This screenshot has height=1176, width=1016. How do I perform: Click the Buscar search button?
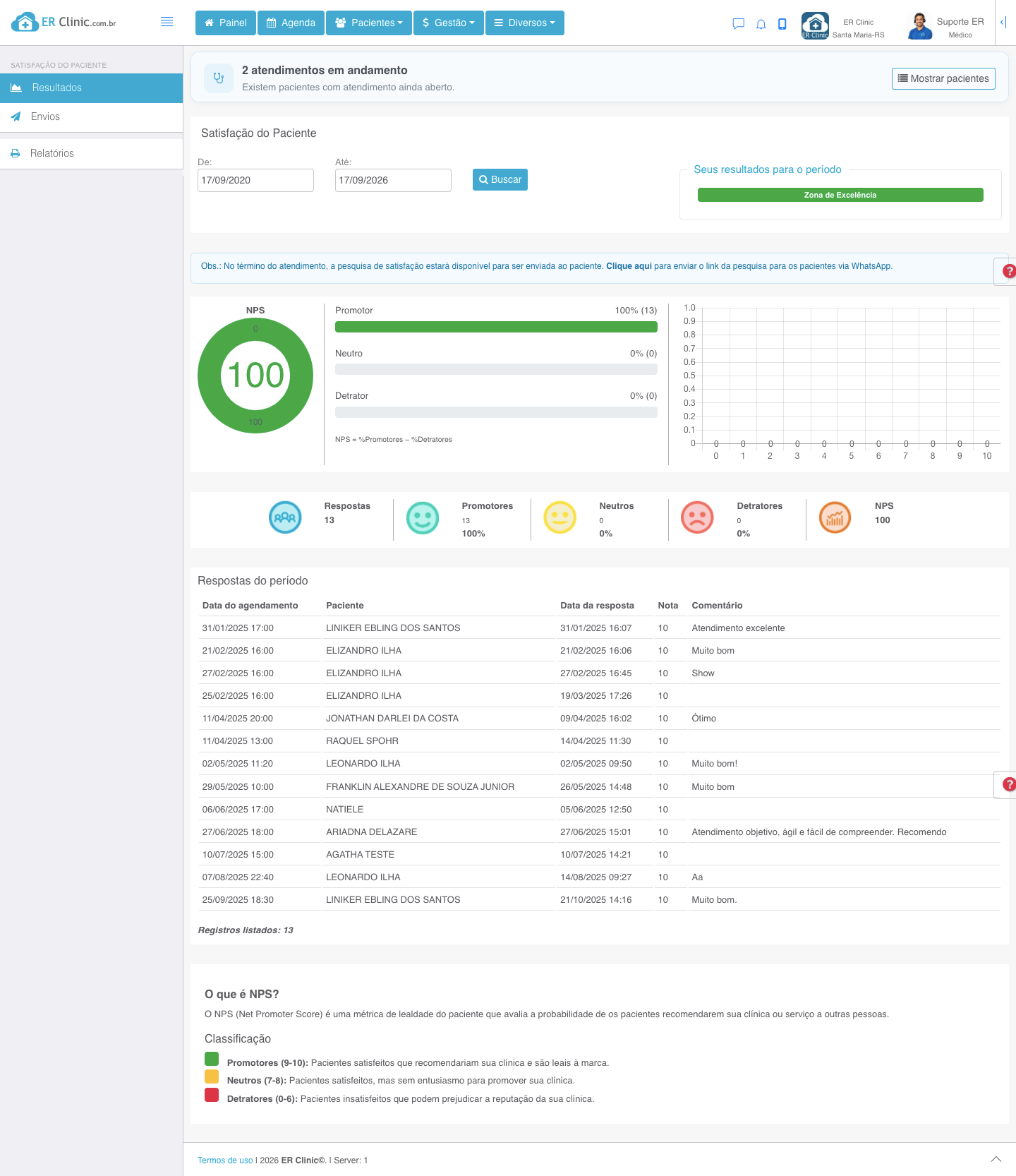click(500, 179)
